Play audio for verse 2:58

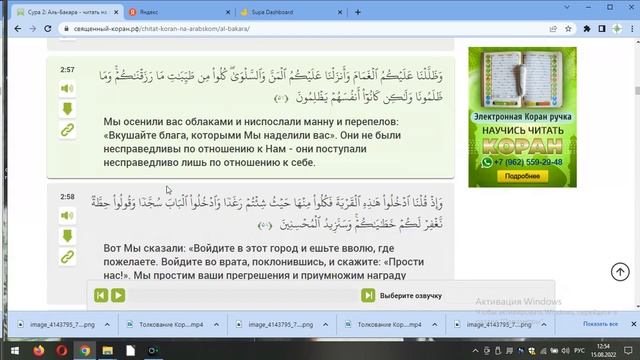click(67, 215)
